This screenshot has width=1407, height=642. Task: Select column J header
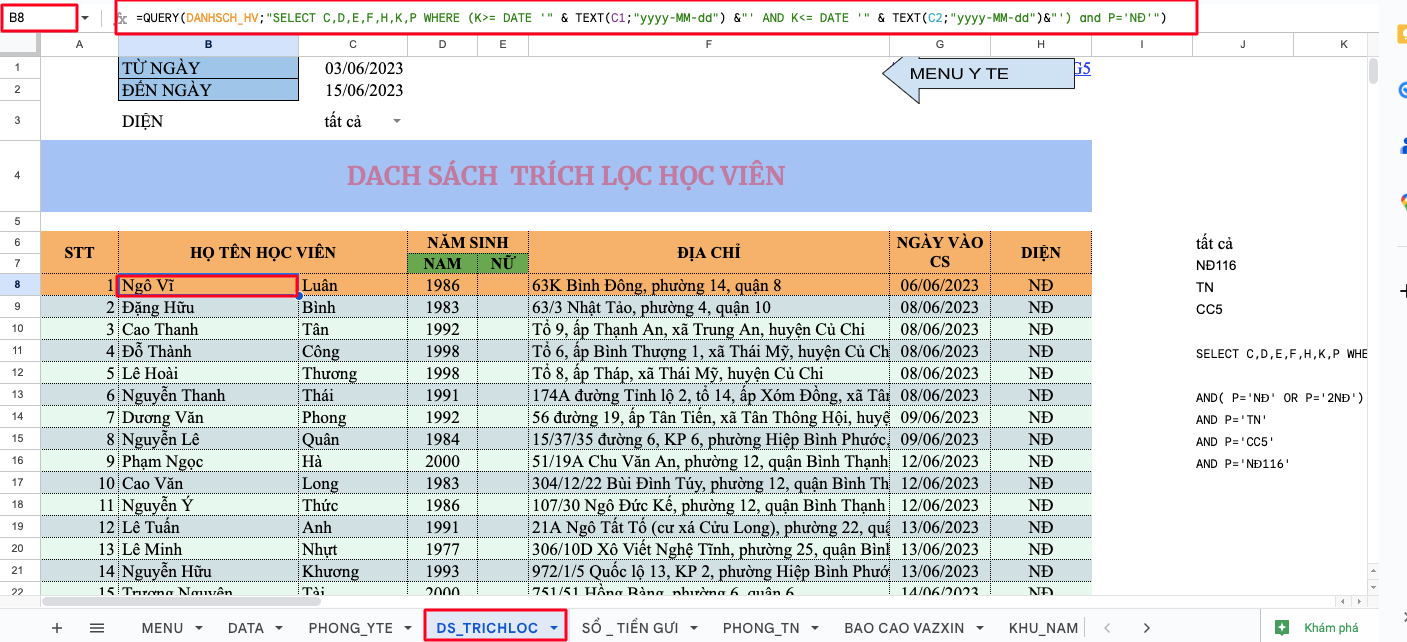coord(1242,45)
